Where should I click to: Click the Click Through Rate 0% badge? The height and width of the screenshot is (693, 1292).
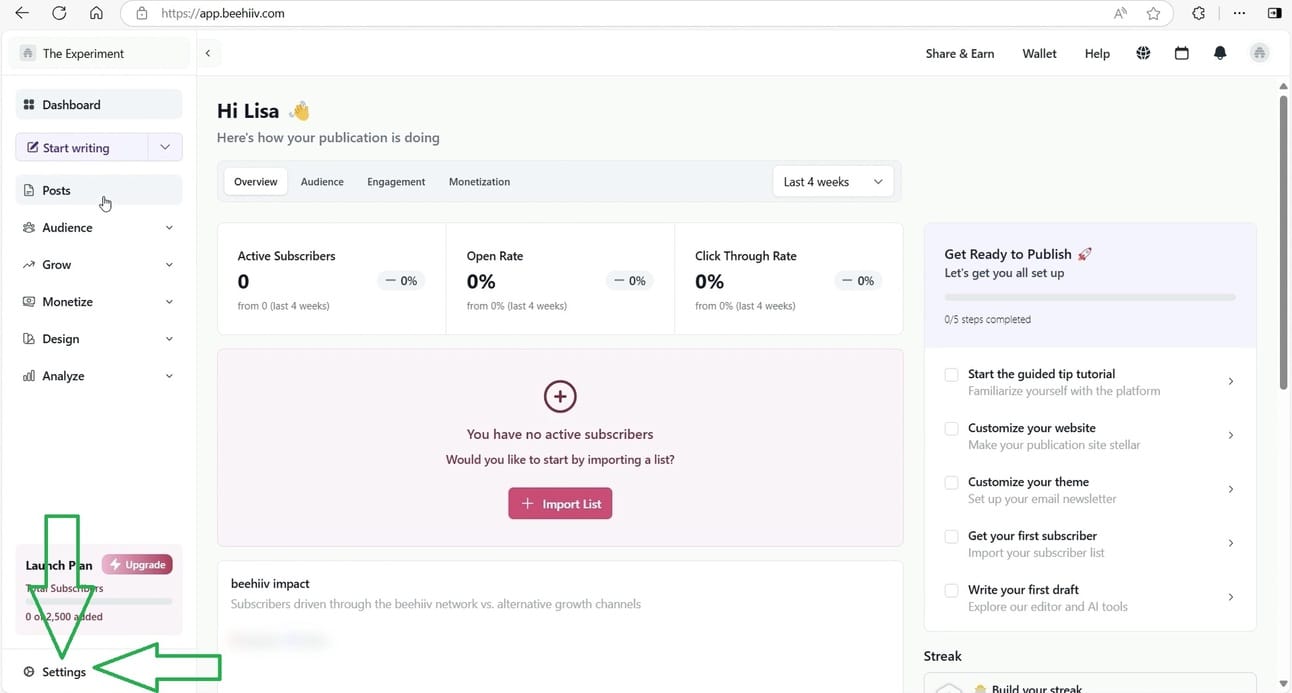click(858, 281)
